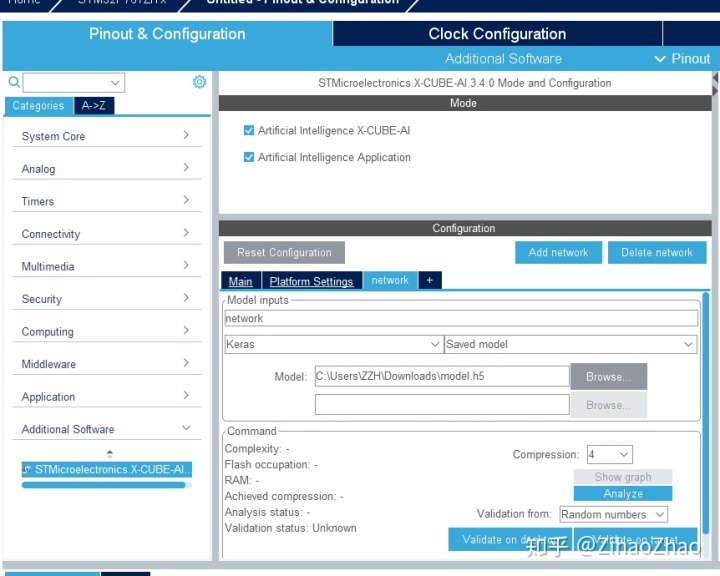Open the search dropdown box
This screenshot has width=720, height=576.
click(73, 83)
